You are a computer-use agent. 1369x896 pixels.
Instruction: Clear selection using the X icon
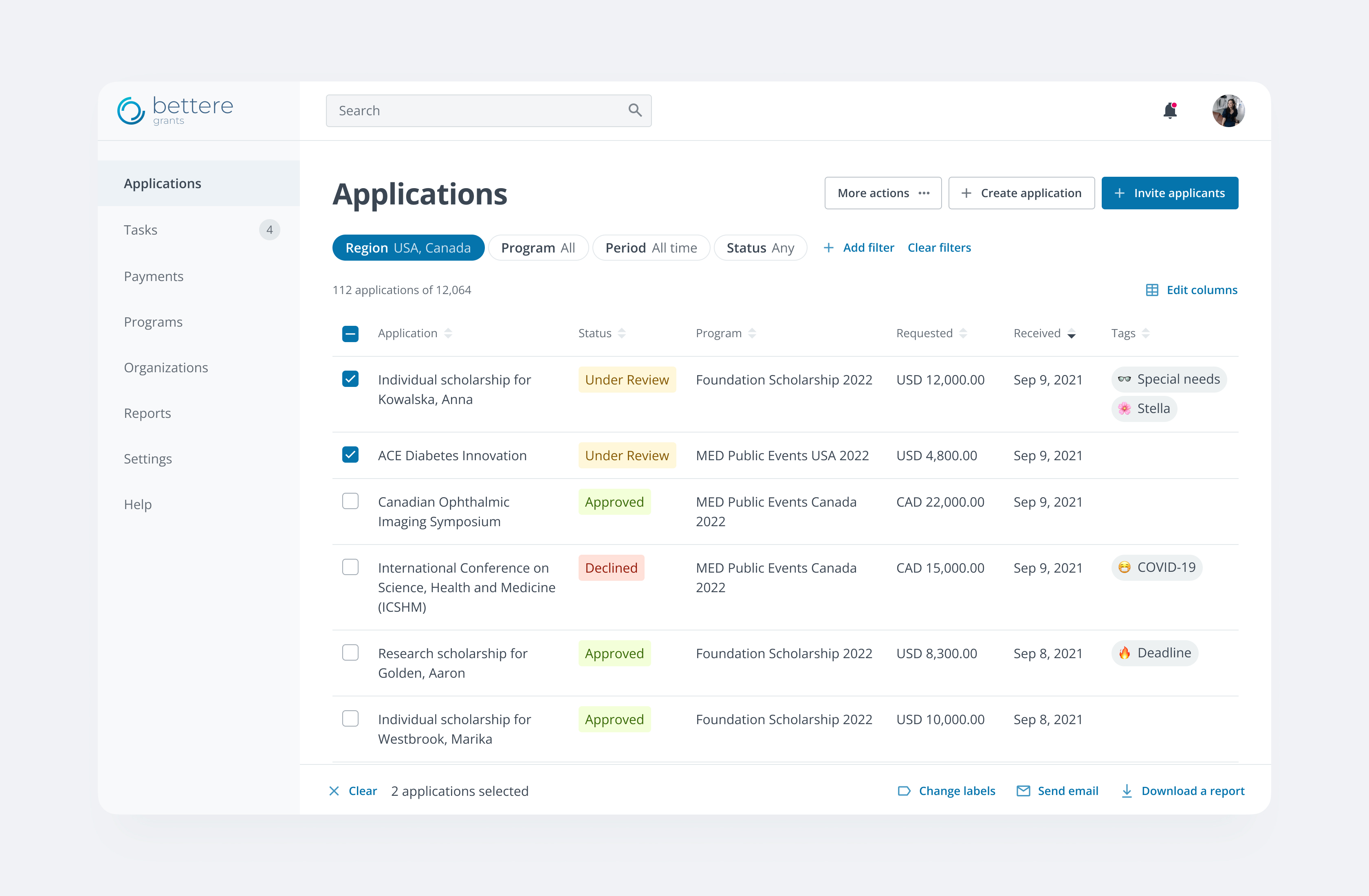[334, 791]
